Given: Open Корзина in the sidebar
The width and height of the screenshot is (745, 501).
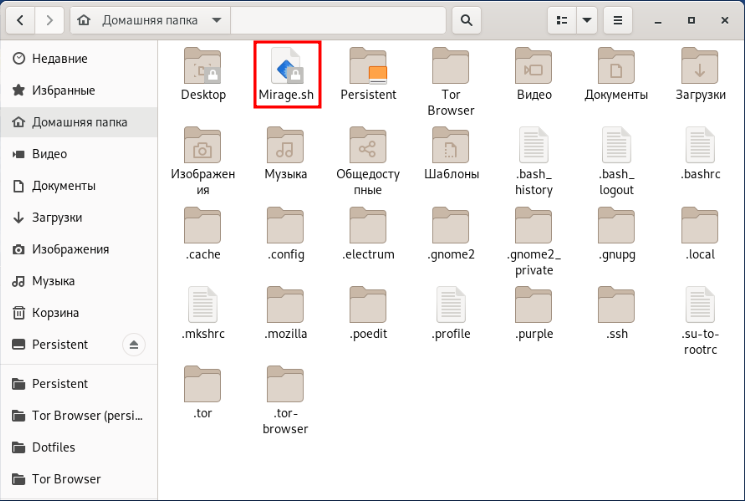Looking at the screenshot, I should [x=55, y=313].
